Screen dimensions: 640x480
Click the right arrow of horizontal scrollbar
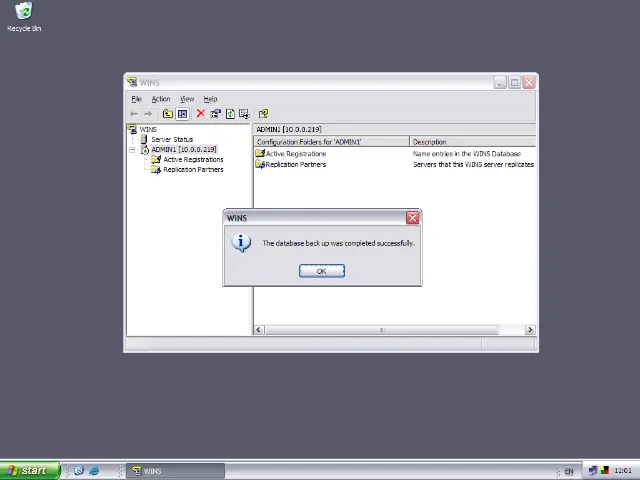click(x=530, y=329)
